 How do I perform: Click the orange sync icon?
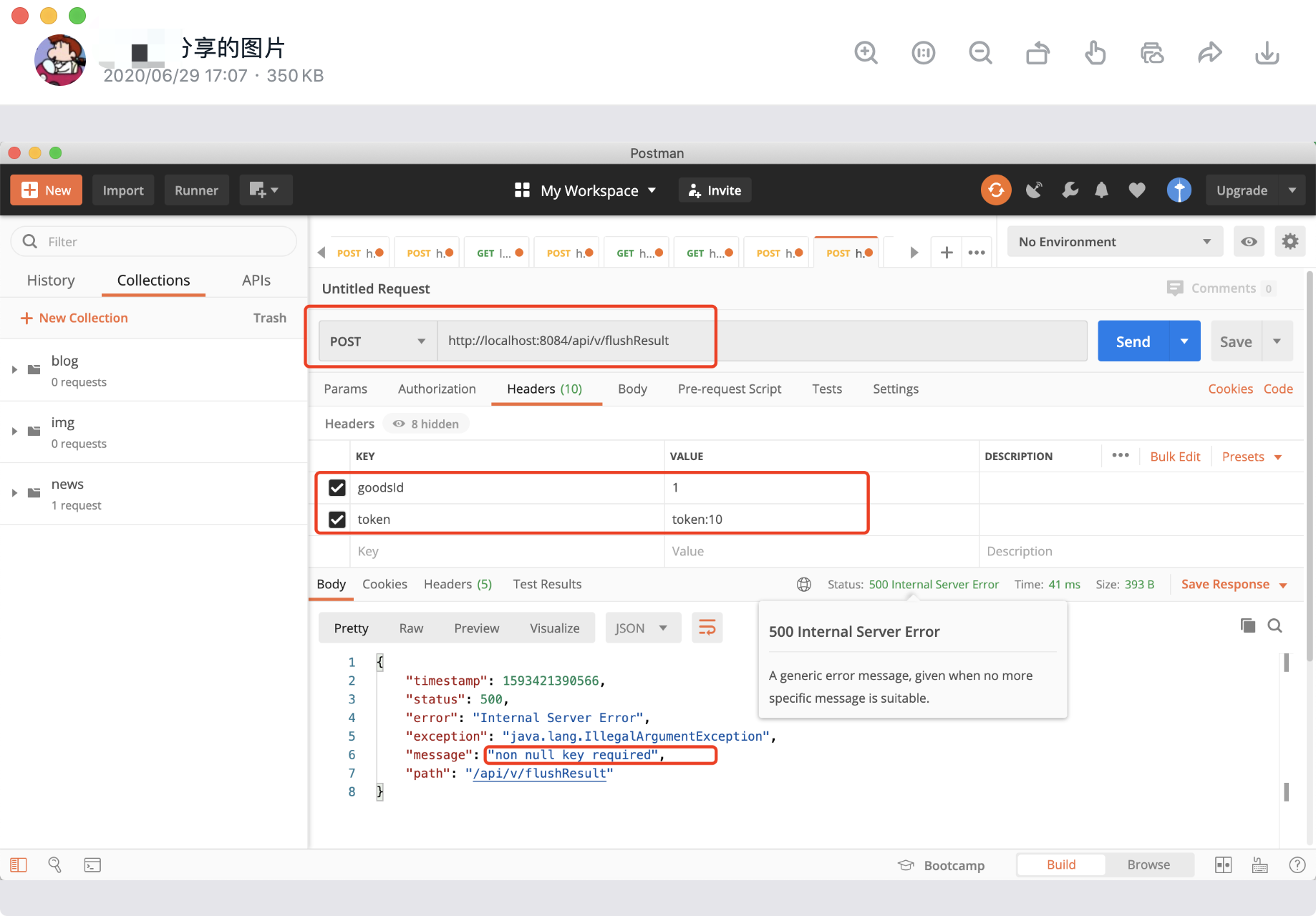click(996, 190)
